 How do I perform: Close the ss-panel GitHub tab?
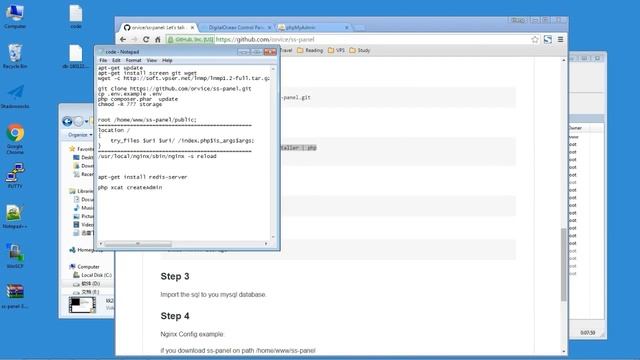pyautogui.click(x=192, y=27)
